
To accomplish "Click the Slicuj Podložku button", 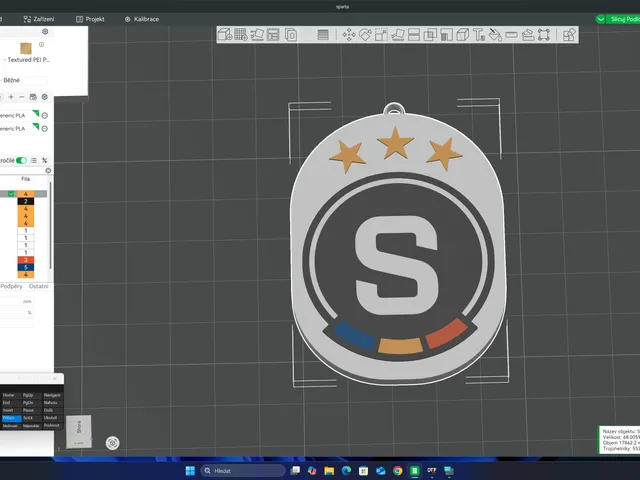I will pos(623,19).
